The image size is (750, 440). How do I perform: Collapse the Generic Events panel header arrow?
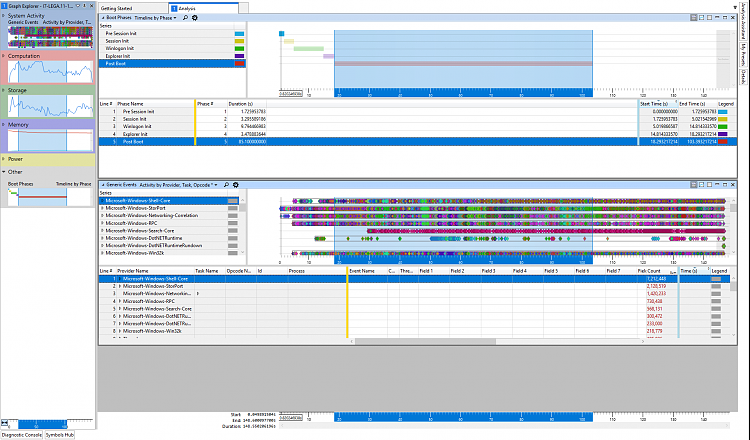point(103,185)
